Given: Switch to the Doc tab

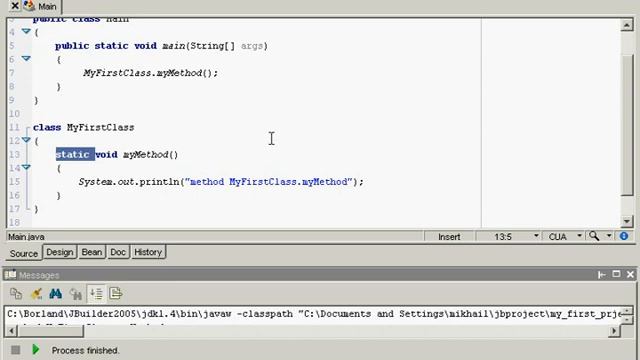Looking at the screenshot, I should pos(118,252).
